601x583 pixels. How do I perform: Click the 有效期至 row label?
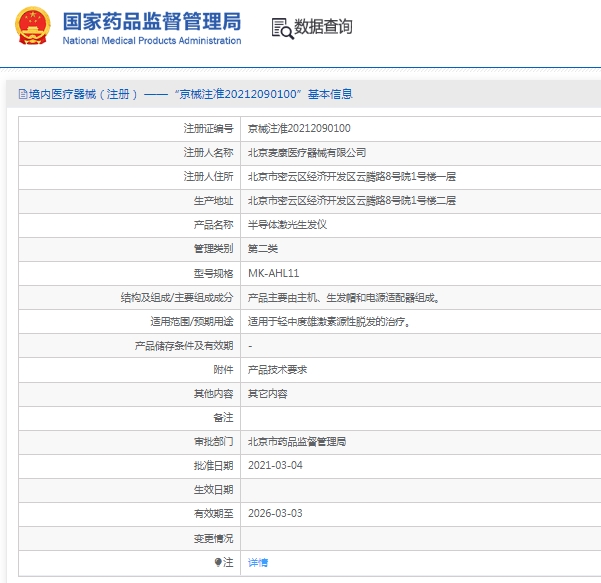pos(213,514)
